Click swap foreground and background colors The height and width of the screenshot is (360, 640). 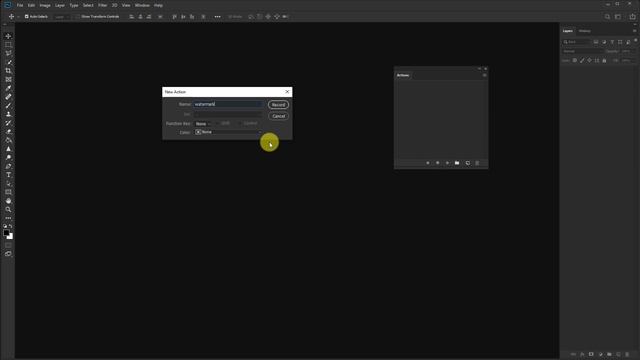[11, 226]
